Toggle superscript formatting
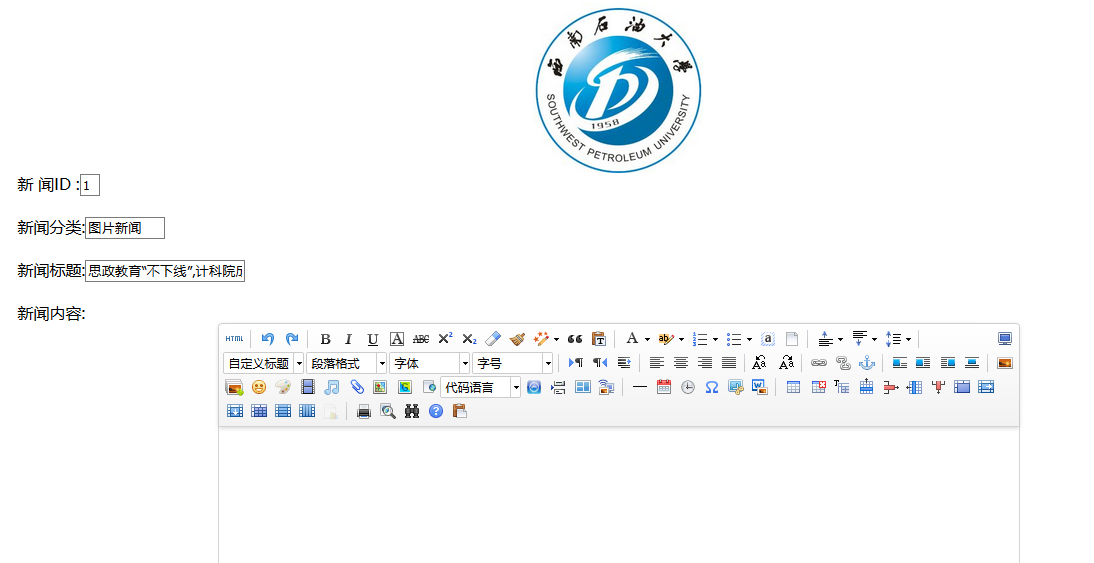 [445, 339]
